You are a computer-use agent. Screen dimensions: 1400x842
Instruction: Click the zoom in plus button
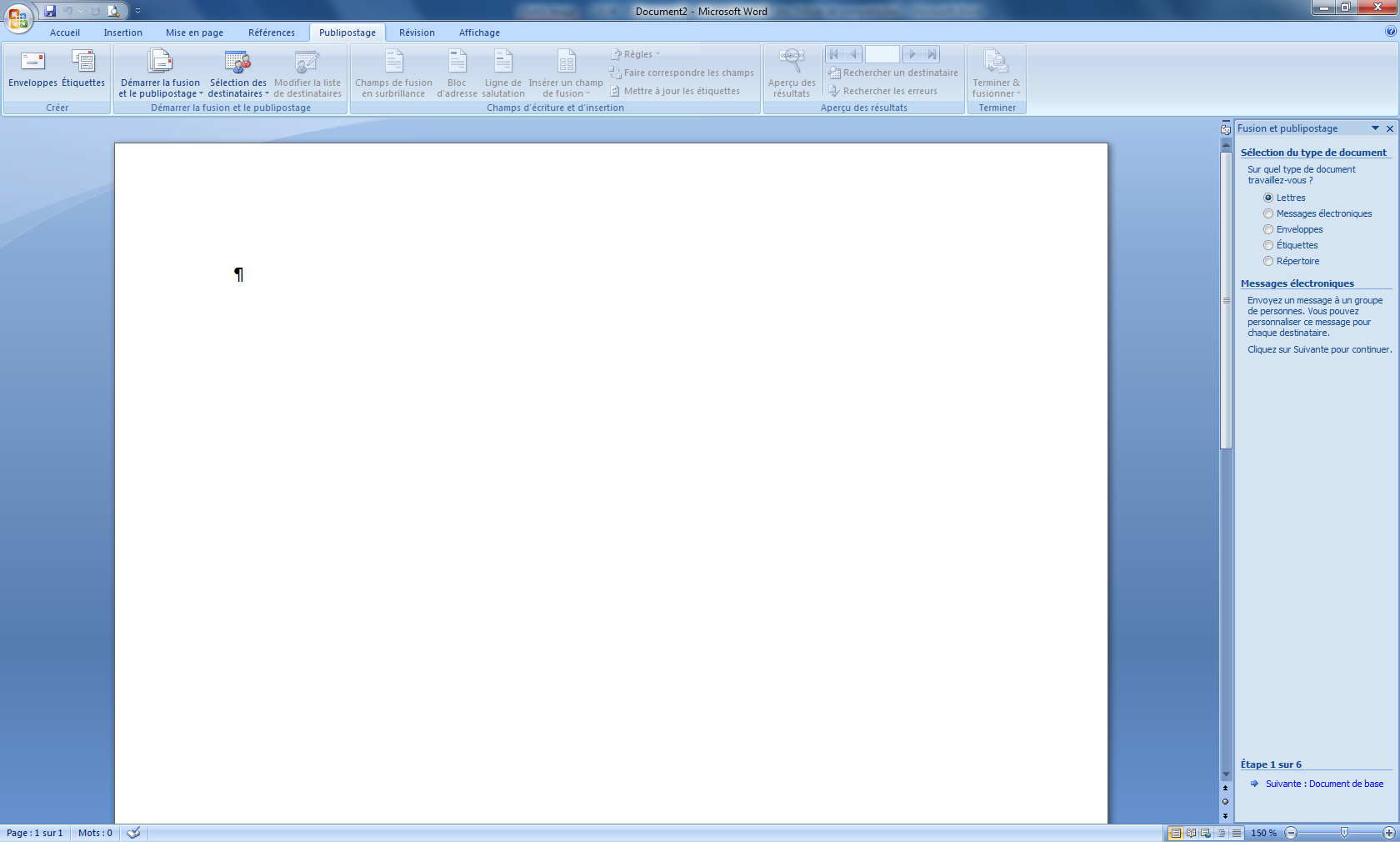1389,833
